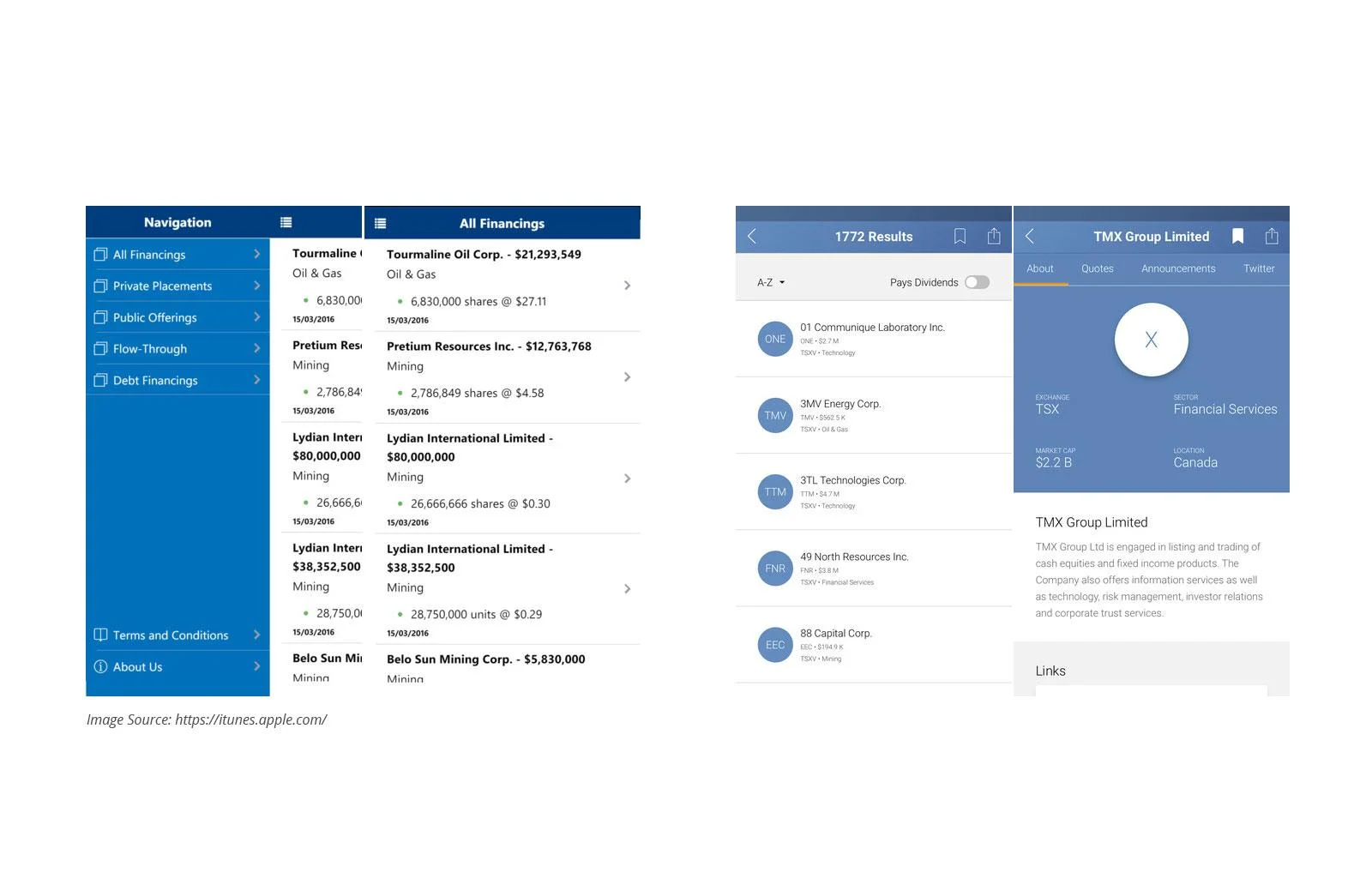Click the $2.2 B market cap value

(1053, 463)
